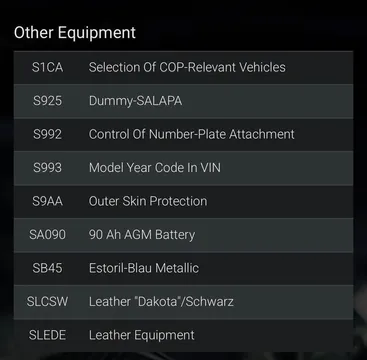Click Outer Skin Protection entry
Viewport: 367px width, 360px height.
[148, 201]
